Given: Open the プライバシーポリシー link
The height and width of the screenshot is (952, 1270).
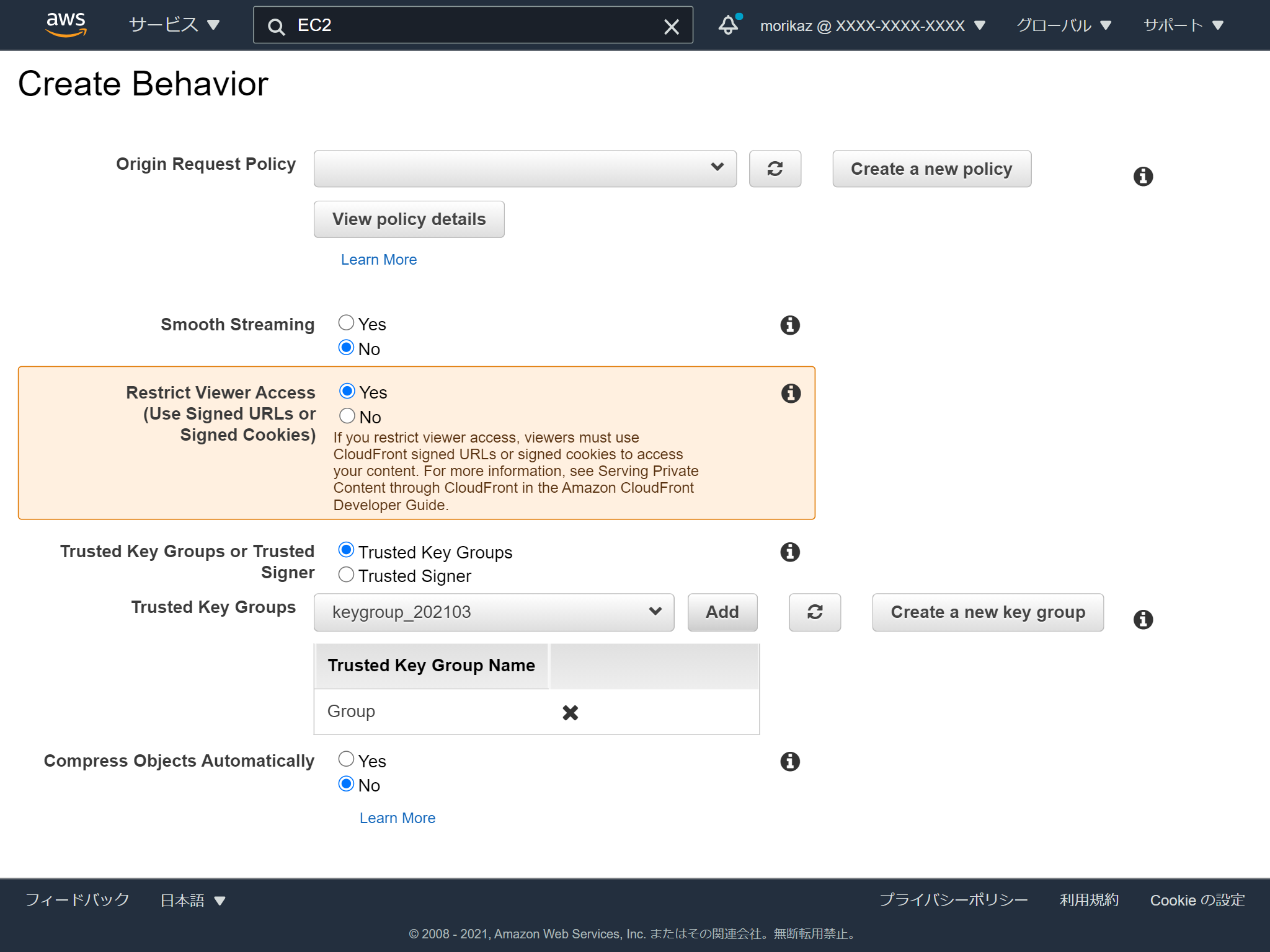Looking at the screenshot, I should point(953,900).
